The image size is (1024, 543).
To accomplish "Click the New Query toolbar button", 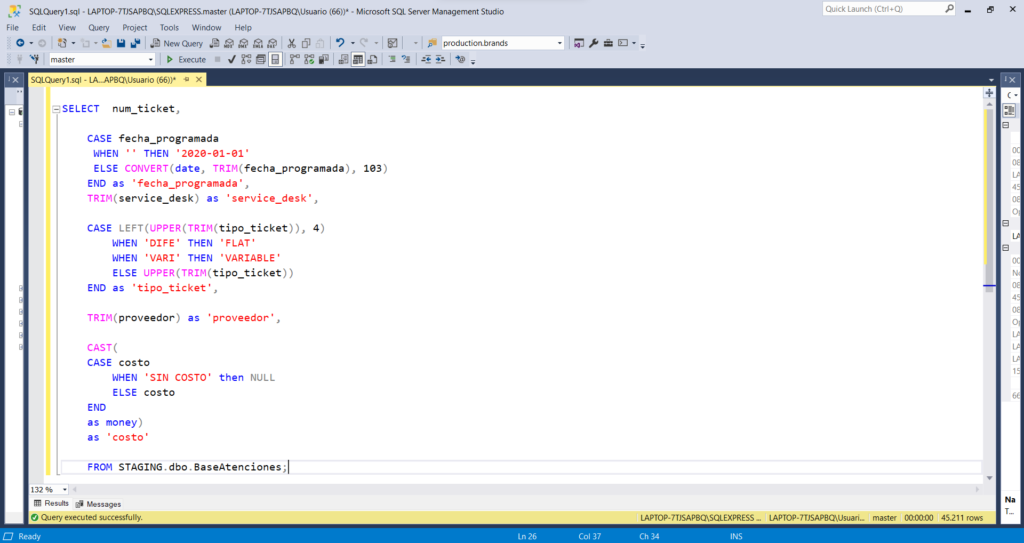I will click(177, 43).
